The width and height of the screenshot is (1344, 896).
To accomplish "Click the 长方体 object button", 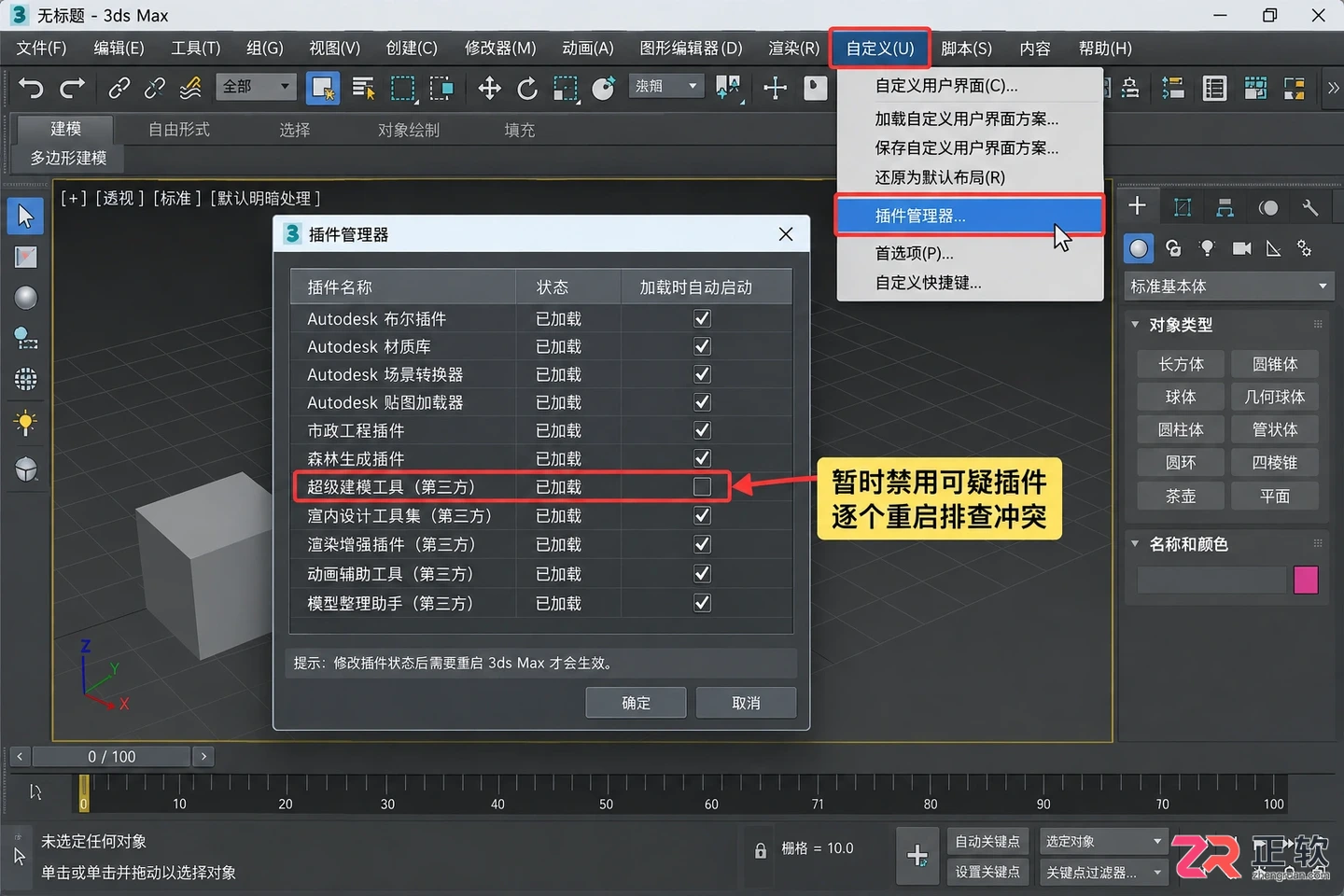I will (x=1181, y=364).
